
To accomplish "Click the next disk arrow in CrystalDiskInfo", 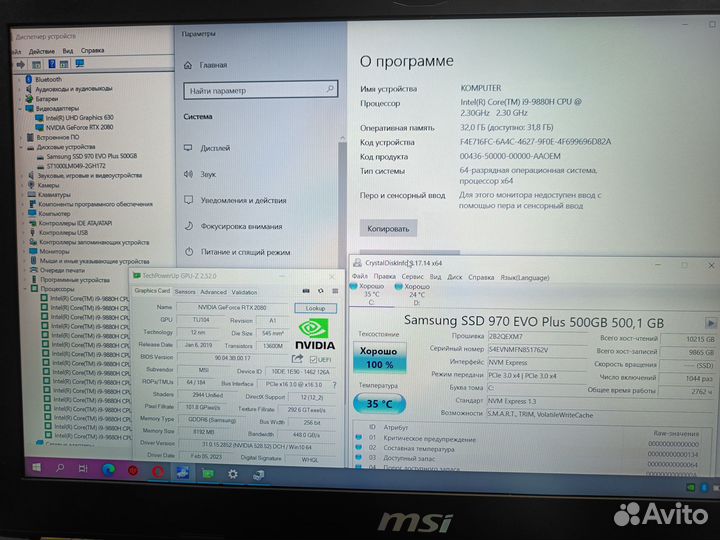I will tap(710, 323).
